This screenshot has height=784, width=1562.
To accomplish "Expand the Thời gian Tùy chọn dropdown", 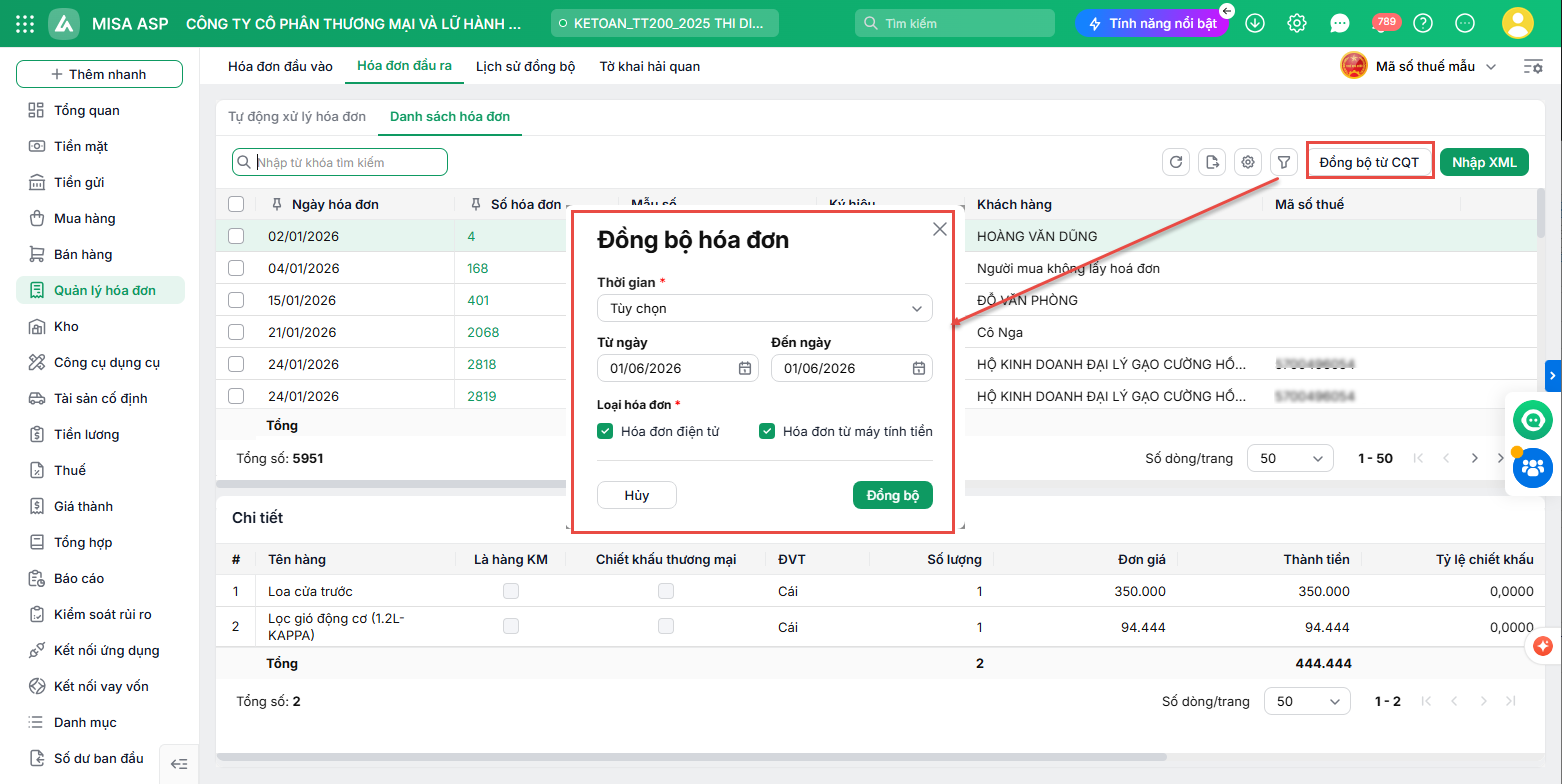I will (x=764, y=308).
